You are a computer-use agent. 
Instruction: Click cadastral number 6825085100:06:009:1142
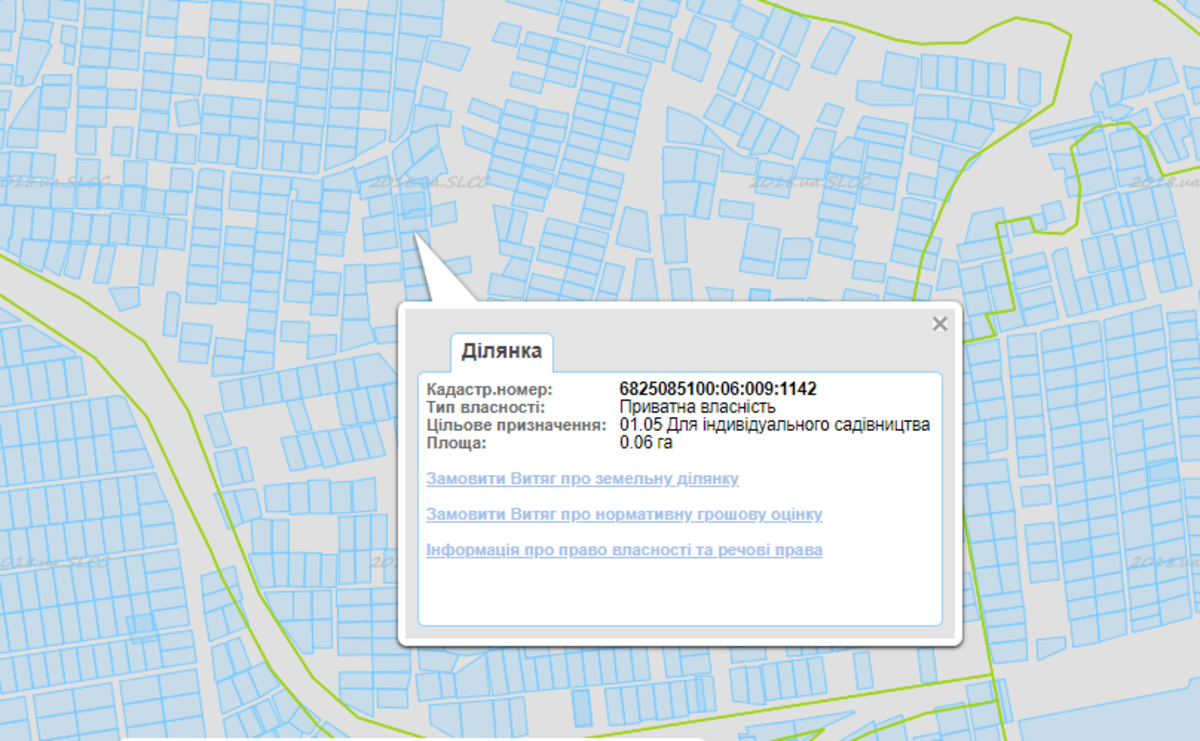click(x=718, y=389)
